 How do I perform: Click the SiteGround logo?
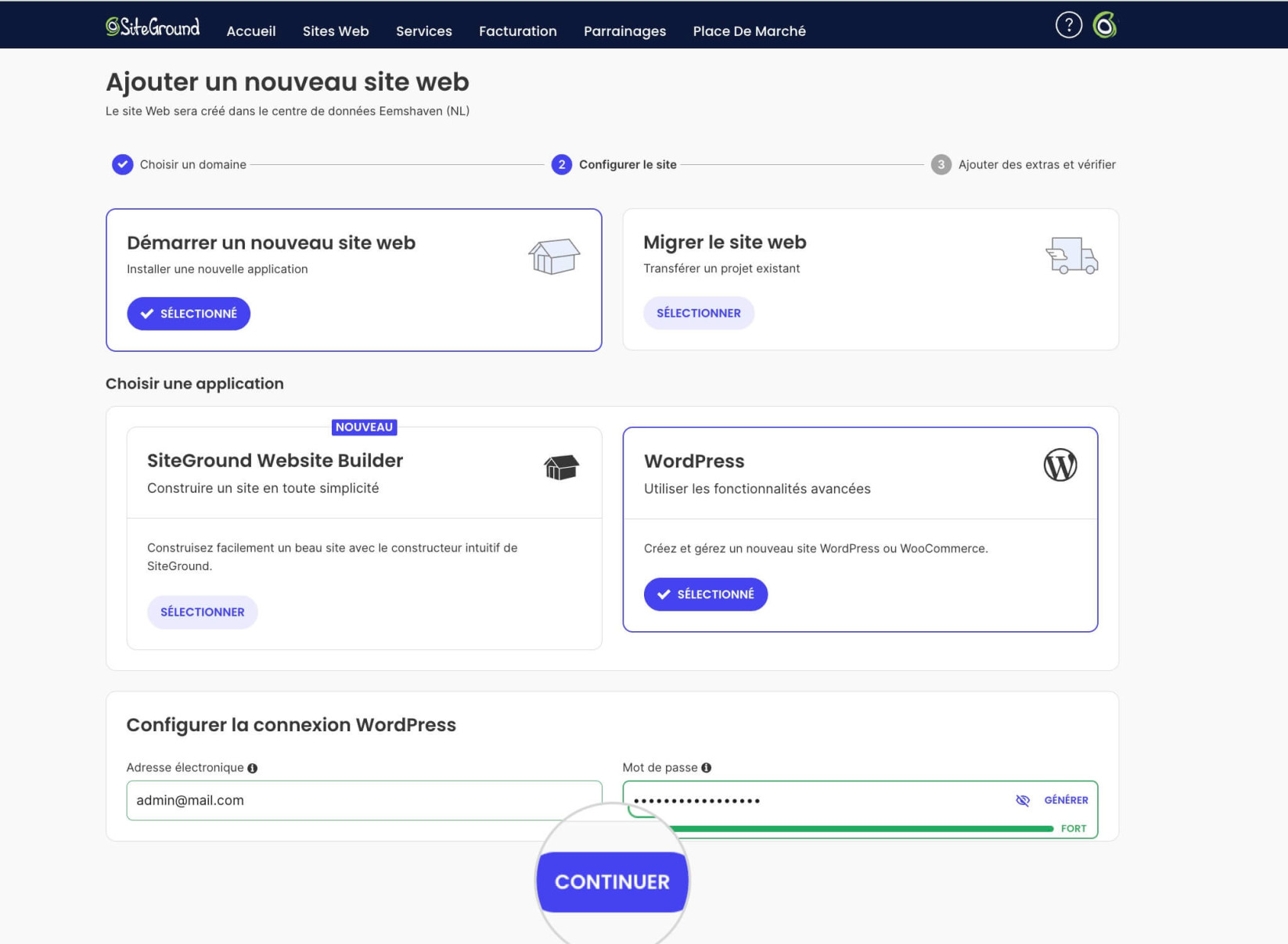(x=153, y=27)
